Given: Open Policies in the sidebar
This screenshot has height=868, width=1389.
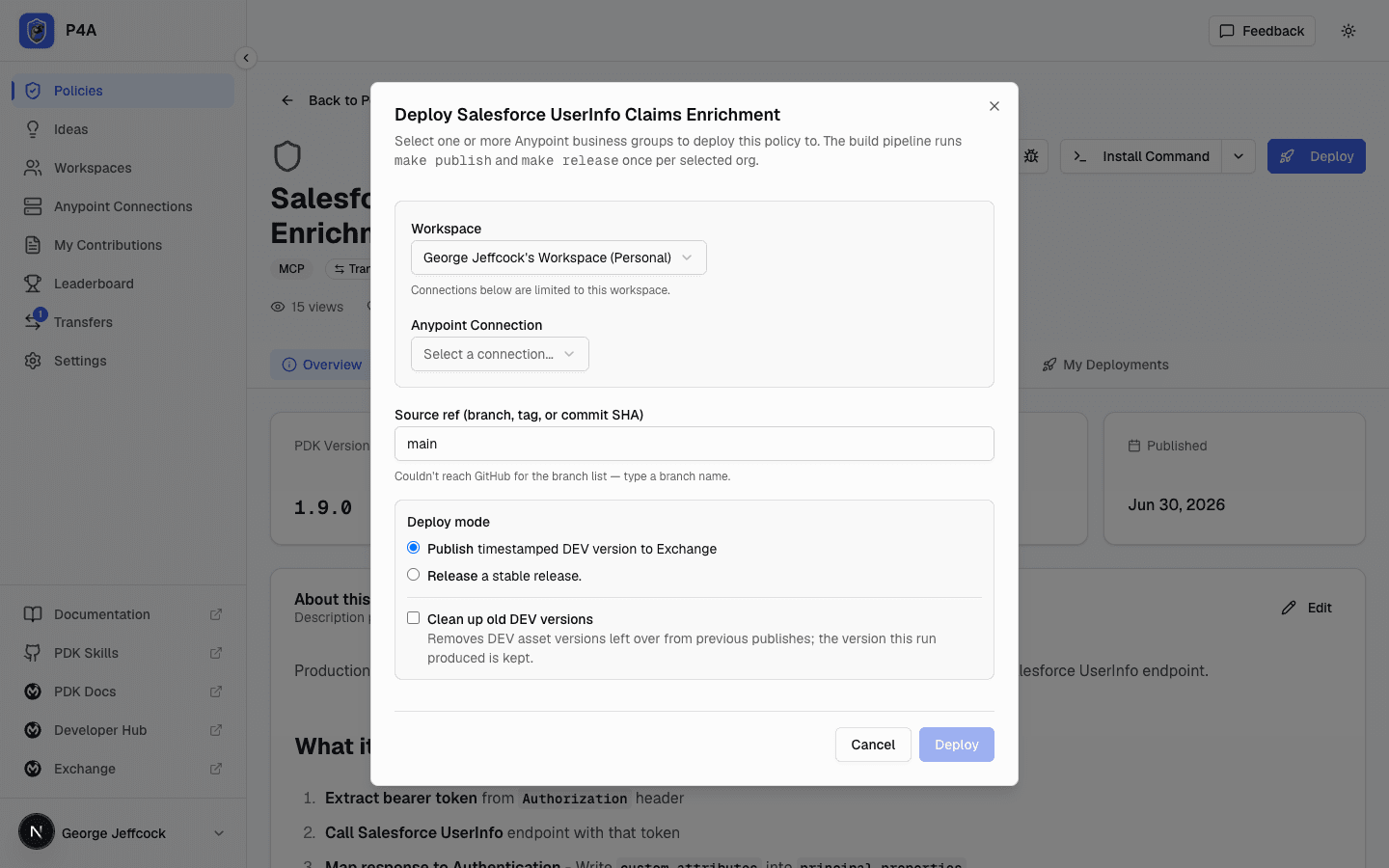Looking at the screenshot, I should 123,91.
